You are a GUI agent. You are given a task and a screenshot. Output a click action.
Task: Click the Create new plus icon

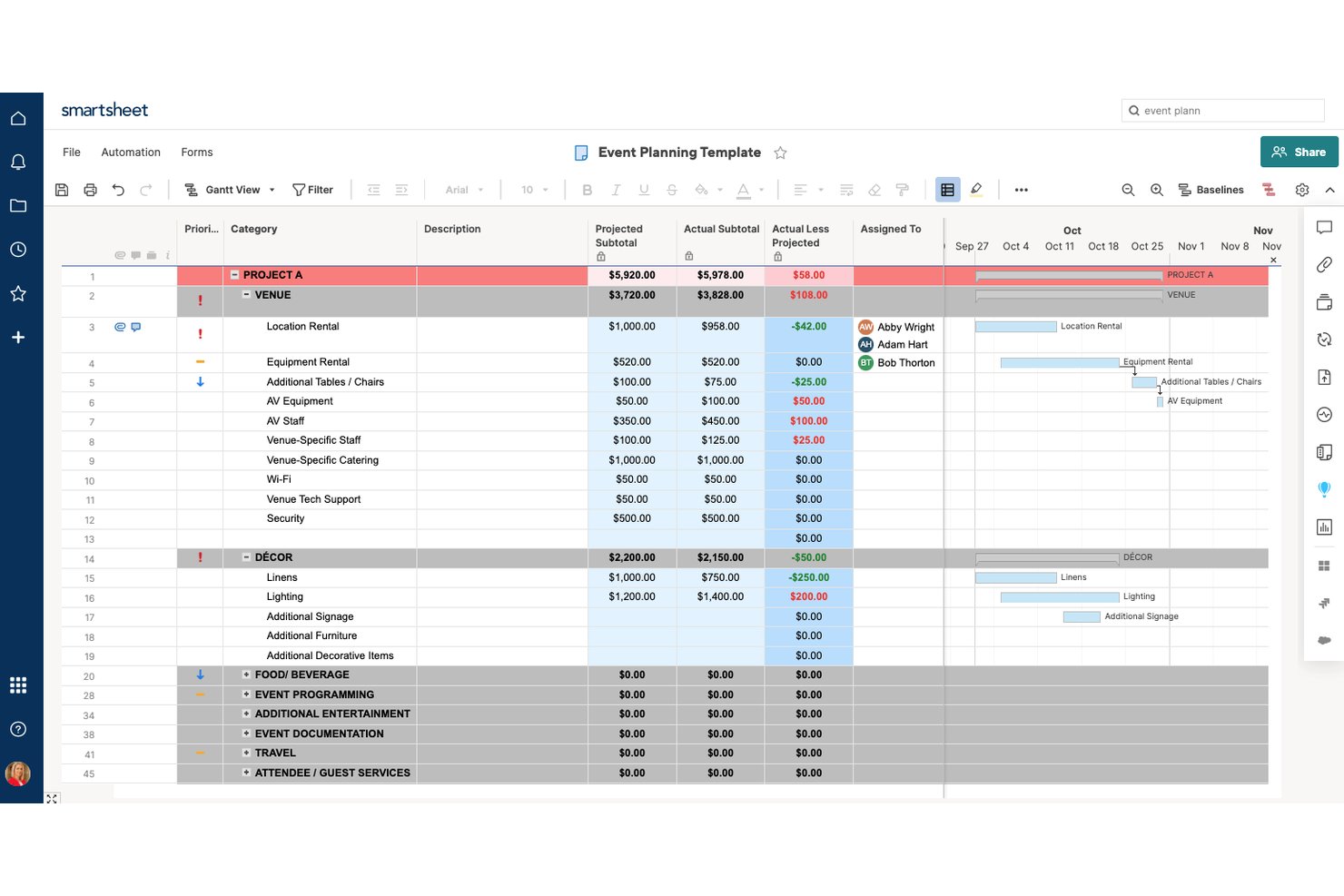tap(18, 338)
